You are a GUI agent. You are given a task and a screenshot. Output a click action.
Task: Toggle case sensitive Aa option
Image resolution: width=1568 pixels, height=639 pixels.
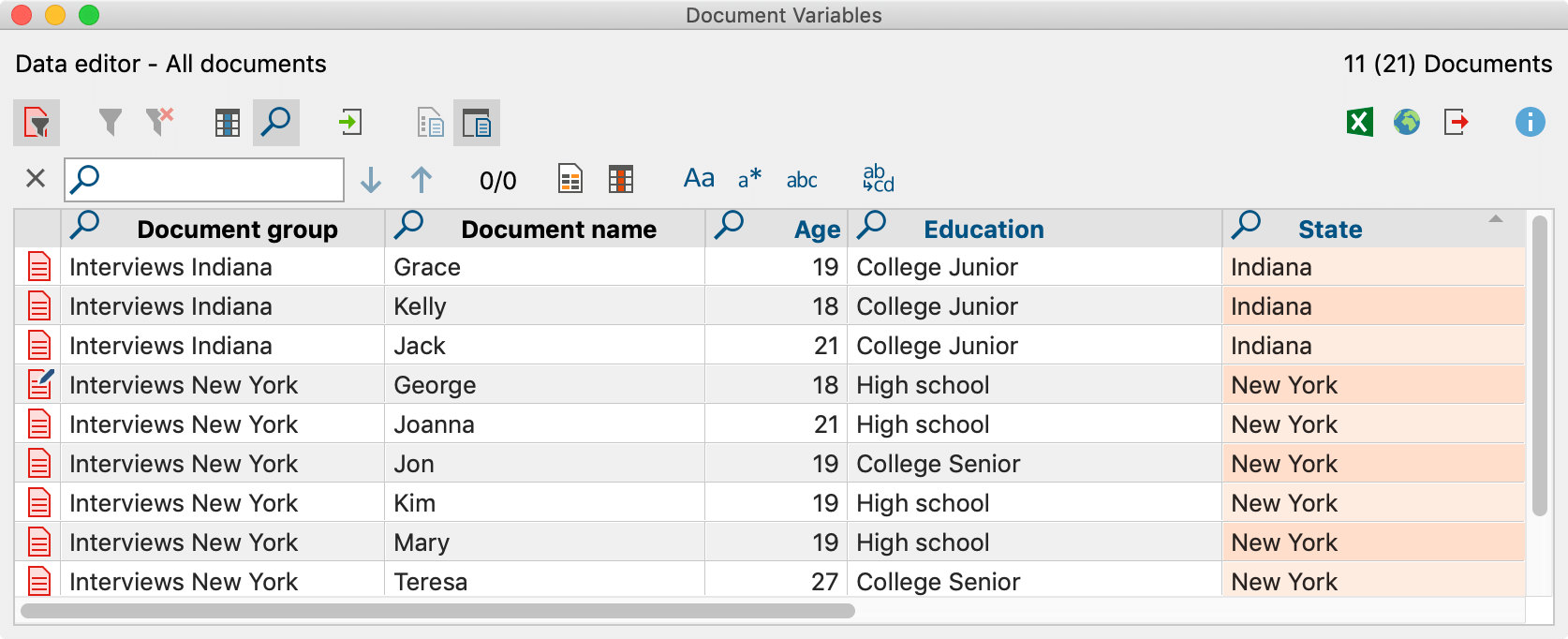click(x=699, y=178)
